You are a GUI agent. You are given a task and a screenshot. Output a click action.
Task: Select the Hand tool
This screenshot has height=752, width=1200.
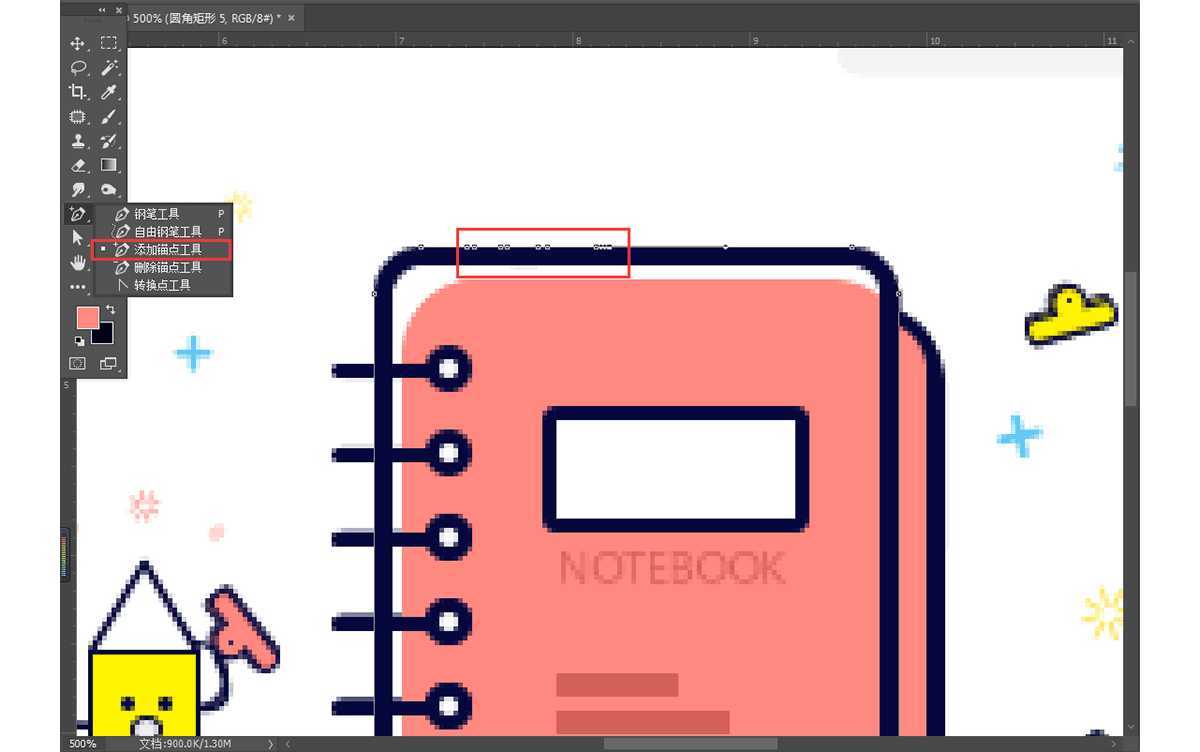point(78,262)
